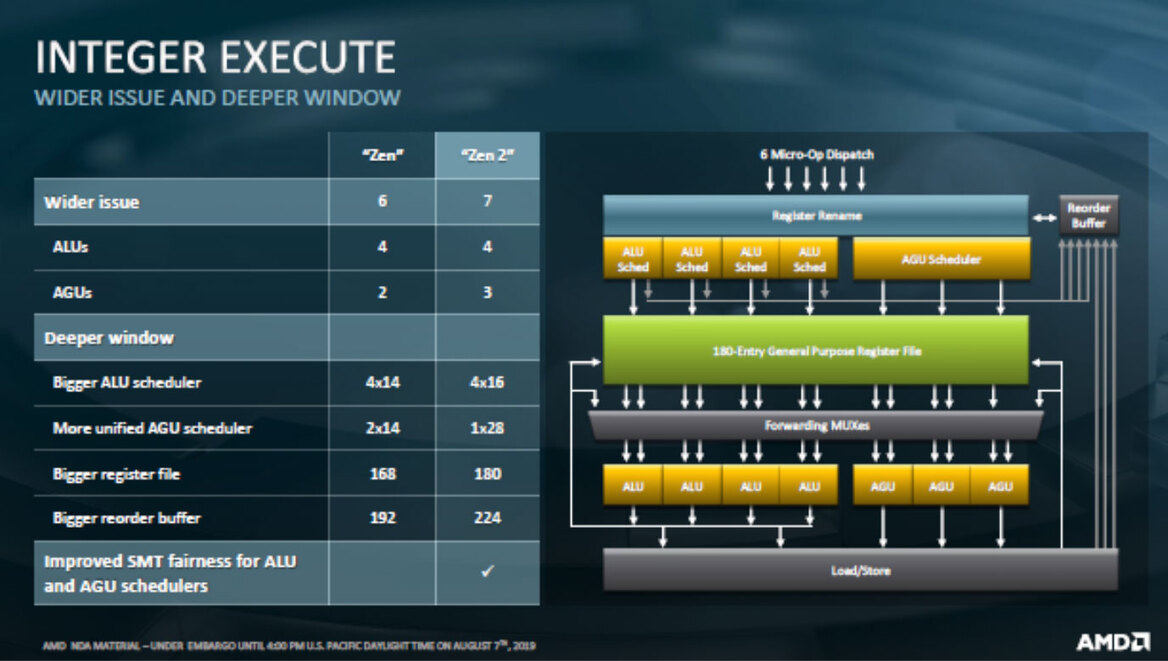
Task: Click the 6 Micro-Op Dispatch label
Action: [816, 154]
